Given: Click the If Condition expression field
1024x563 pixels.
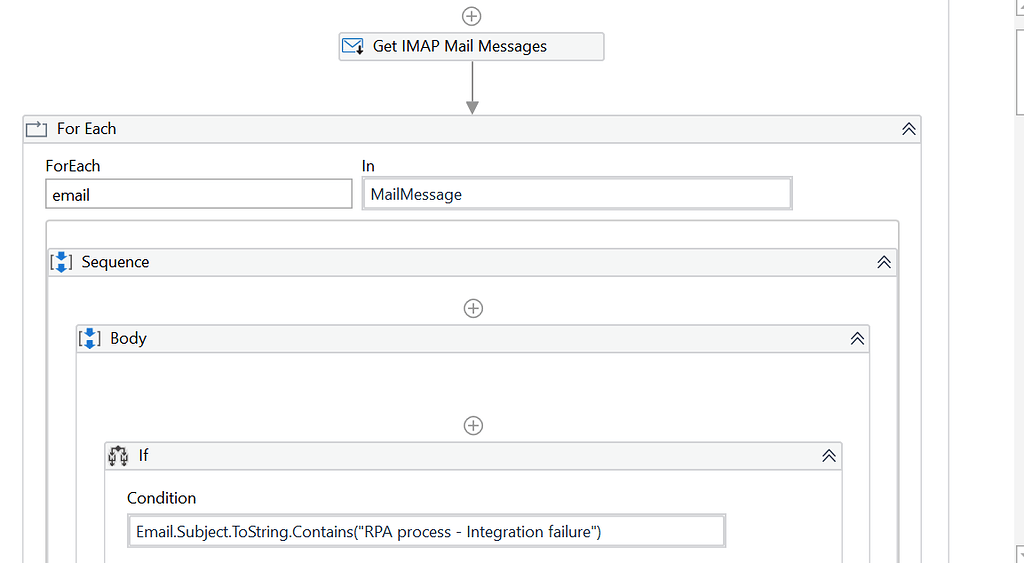Looking at the screenshot, I should click(x=426, y=531).
